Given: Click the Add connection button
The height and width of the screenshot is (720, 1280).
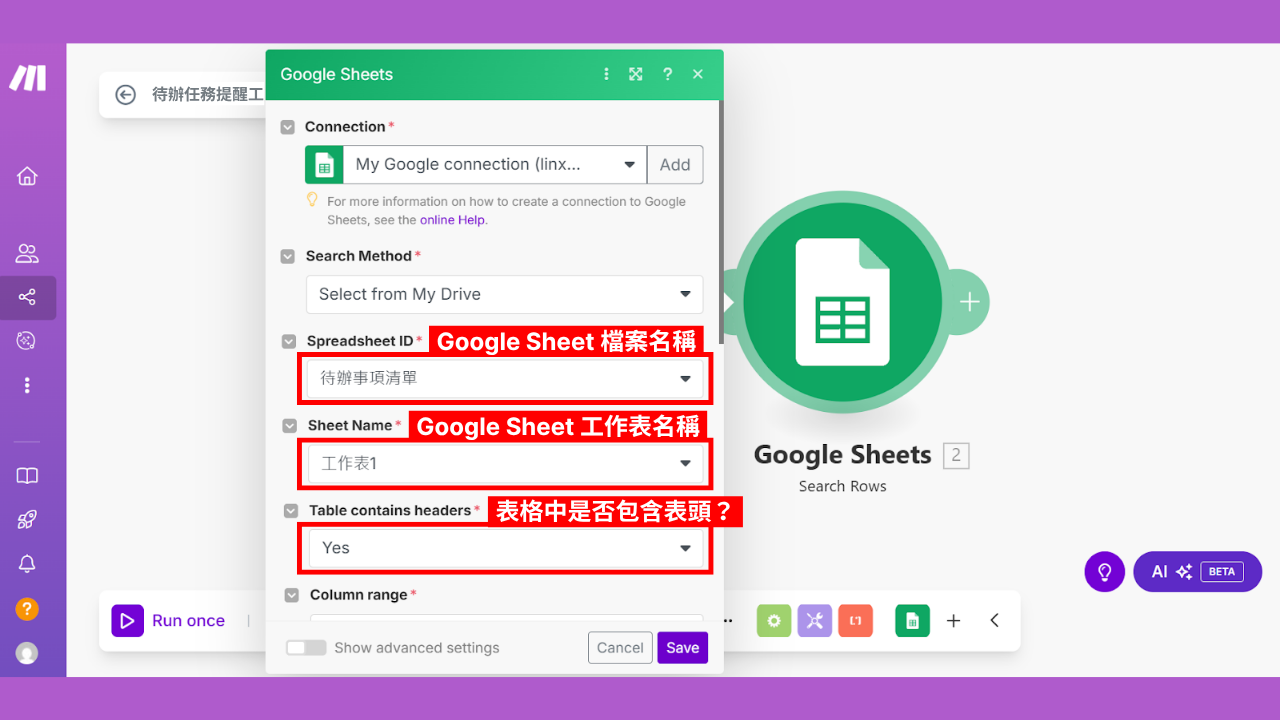Looking at the screenshot, I should point(675,165).
